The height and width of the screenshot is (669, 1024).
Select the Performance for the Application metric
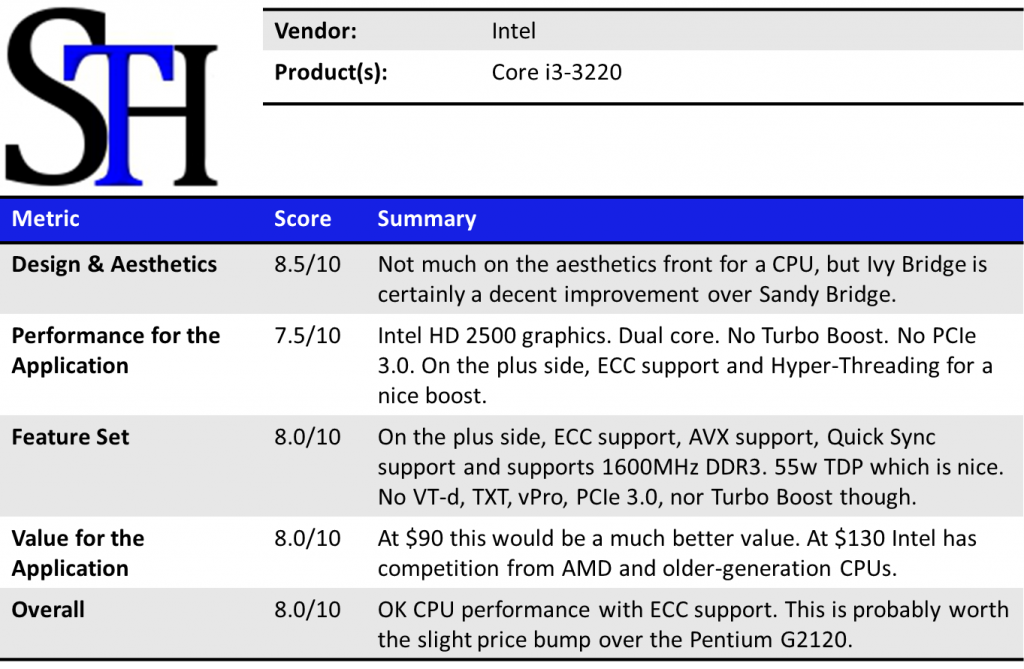tap(115, 350)
